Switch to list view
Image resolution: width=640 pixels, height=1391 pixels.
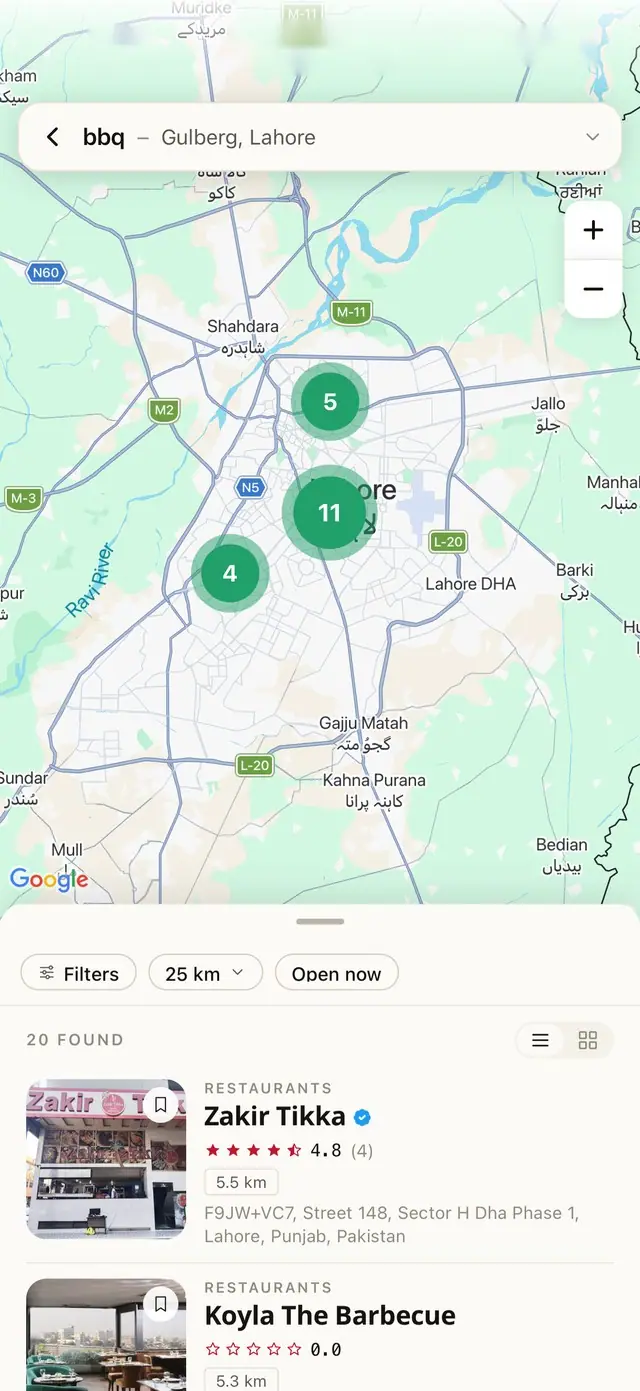point(540,1041)
